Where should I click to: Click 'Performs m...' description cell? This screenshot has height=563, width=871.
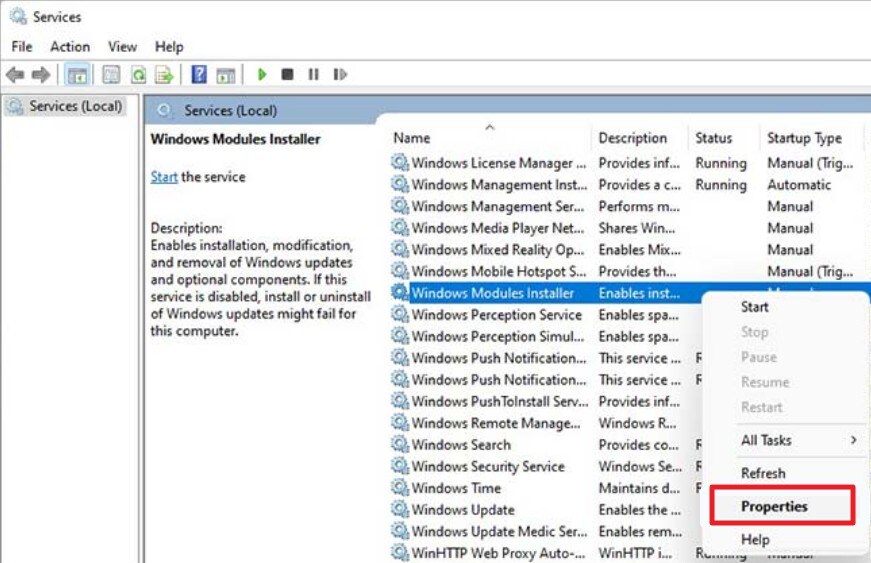click(639, 206)
